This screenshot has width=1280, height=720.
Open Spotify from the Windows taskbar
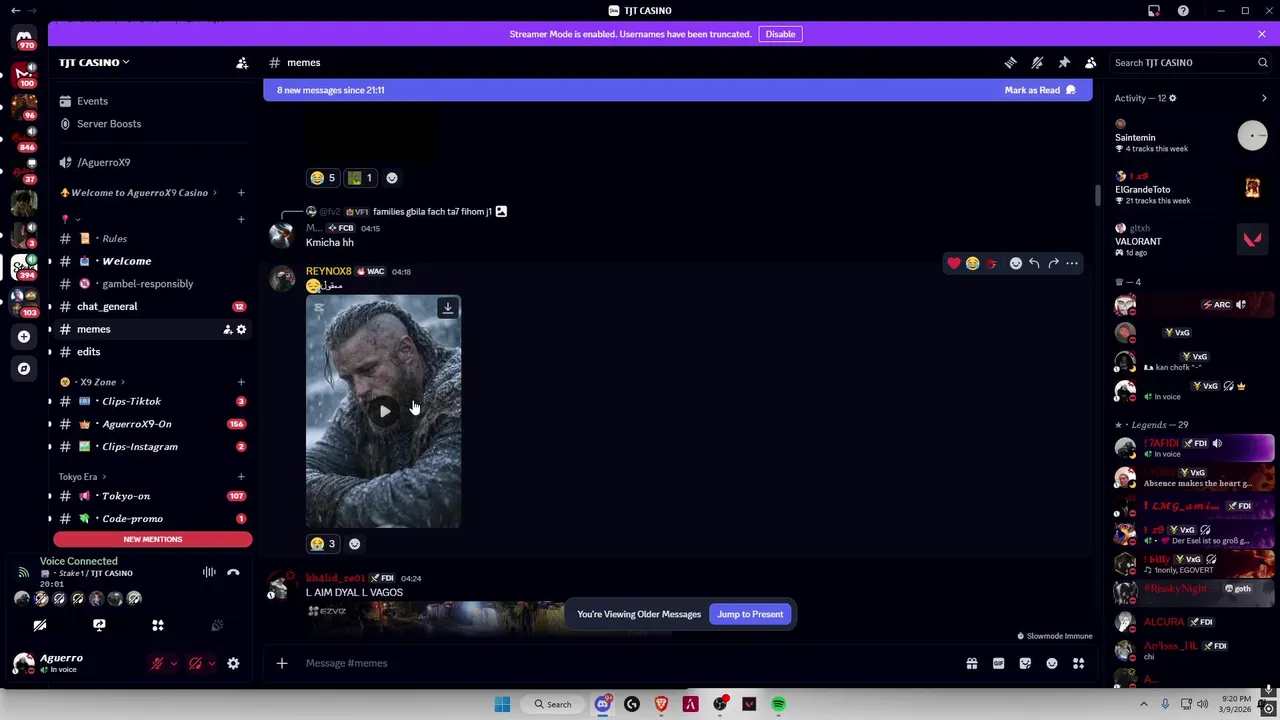click(x=779, y=704)
